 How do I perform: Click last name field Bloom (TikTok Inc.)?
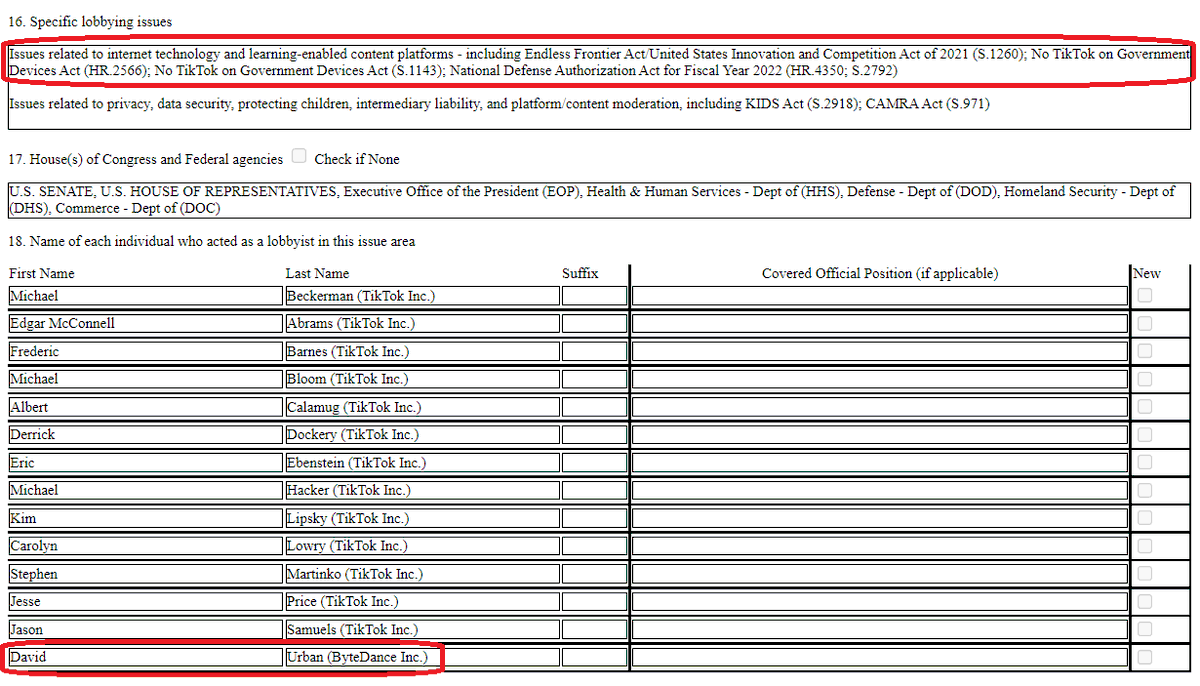click(422, 379)
